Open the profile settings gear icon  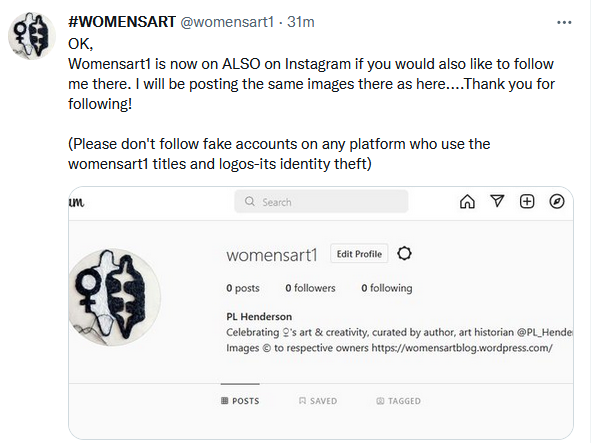pyautogui.click(x=404, y=254)
